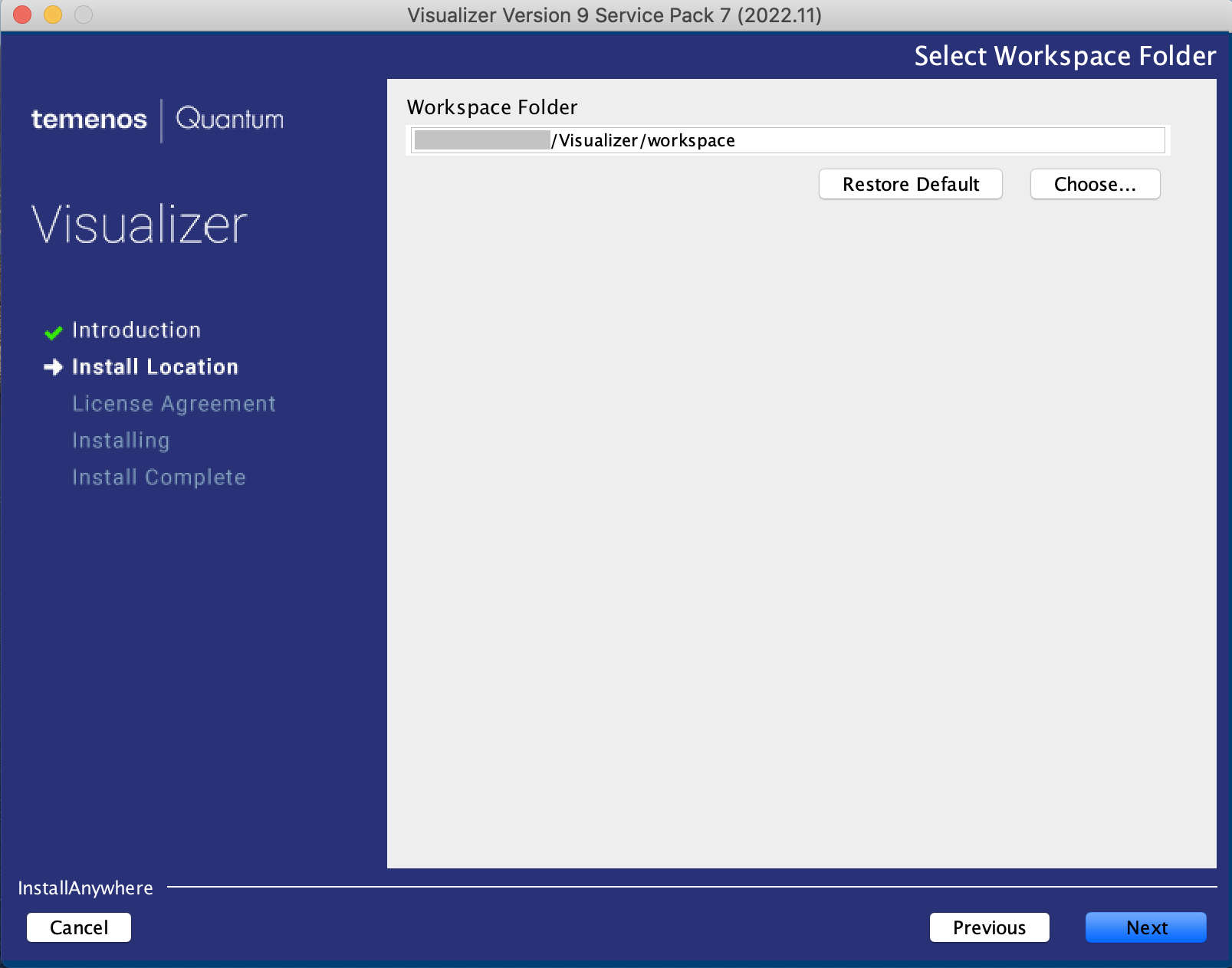Click the Next button
This screenshot has width=1232, height=968.
[1145, 927]
